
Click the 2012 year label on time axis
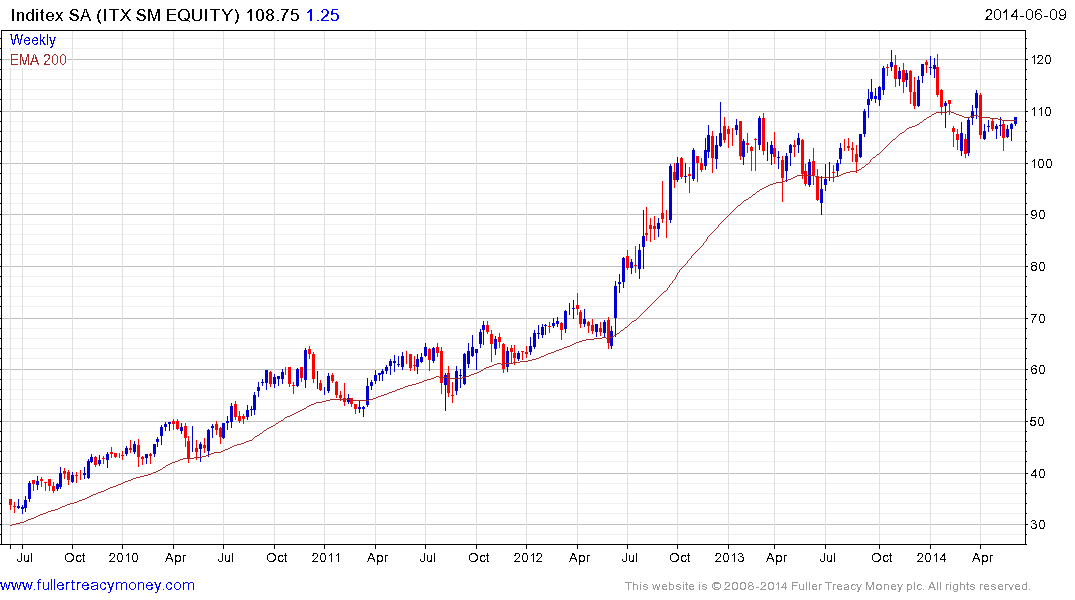pos(528,557)
